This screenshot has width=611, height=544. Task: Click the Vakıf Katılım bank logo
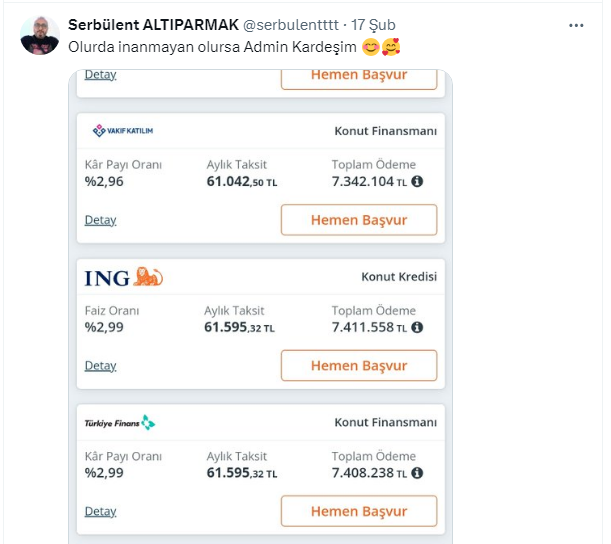click(123, 130)
